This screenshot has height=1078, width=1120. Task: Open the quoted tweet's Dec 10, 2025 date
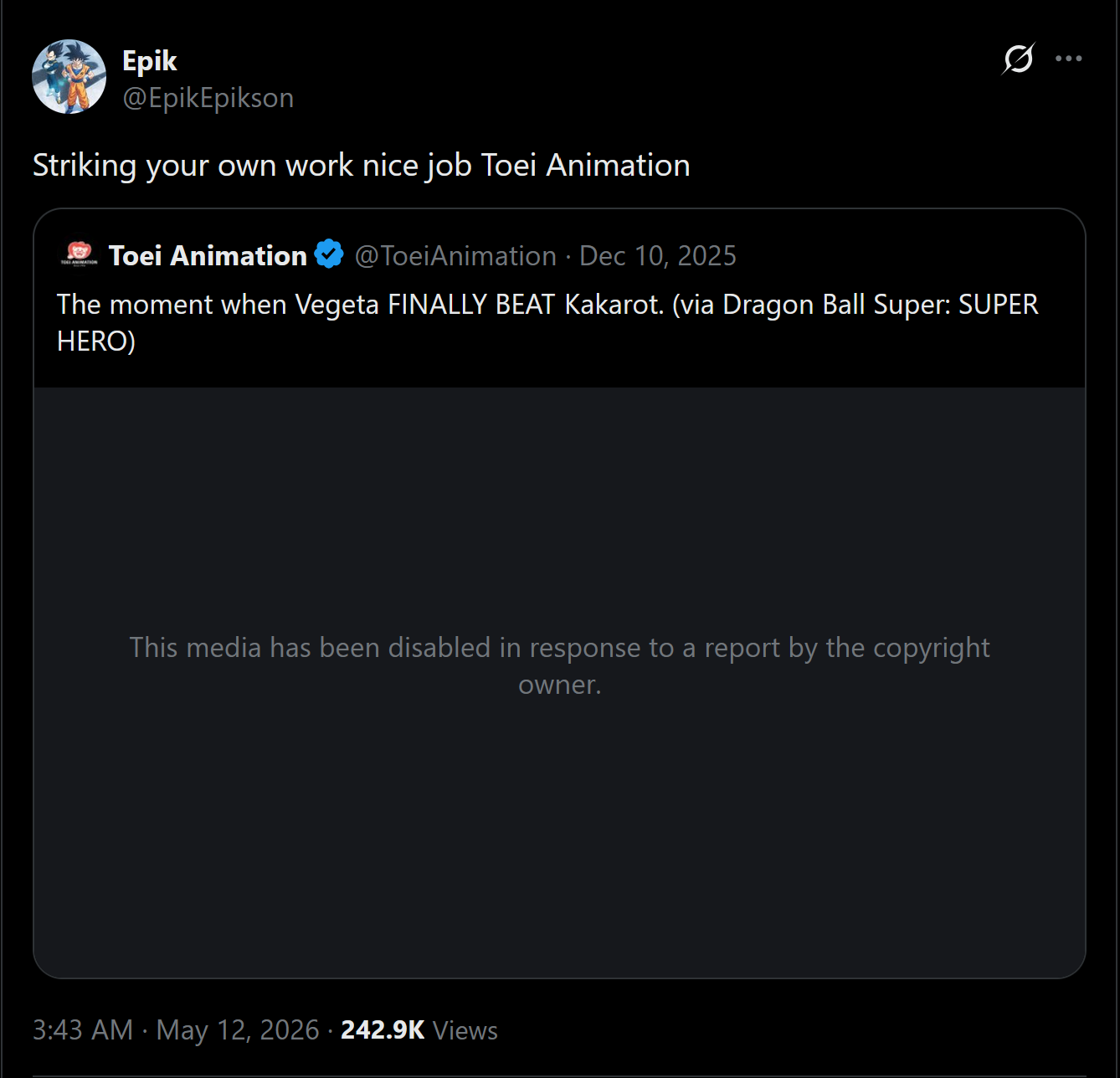coord(658,255)
